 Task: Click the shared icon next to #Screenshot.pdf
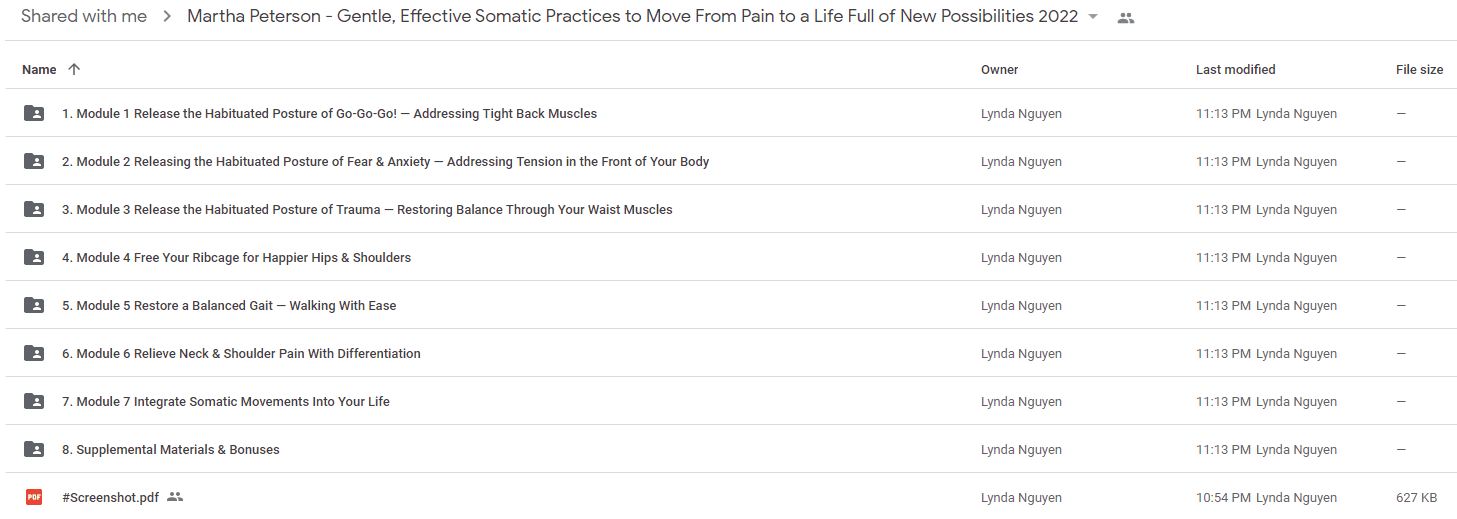tap(175, 497)
